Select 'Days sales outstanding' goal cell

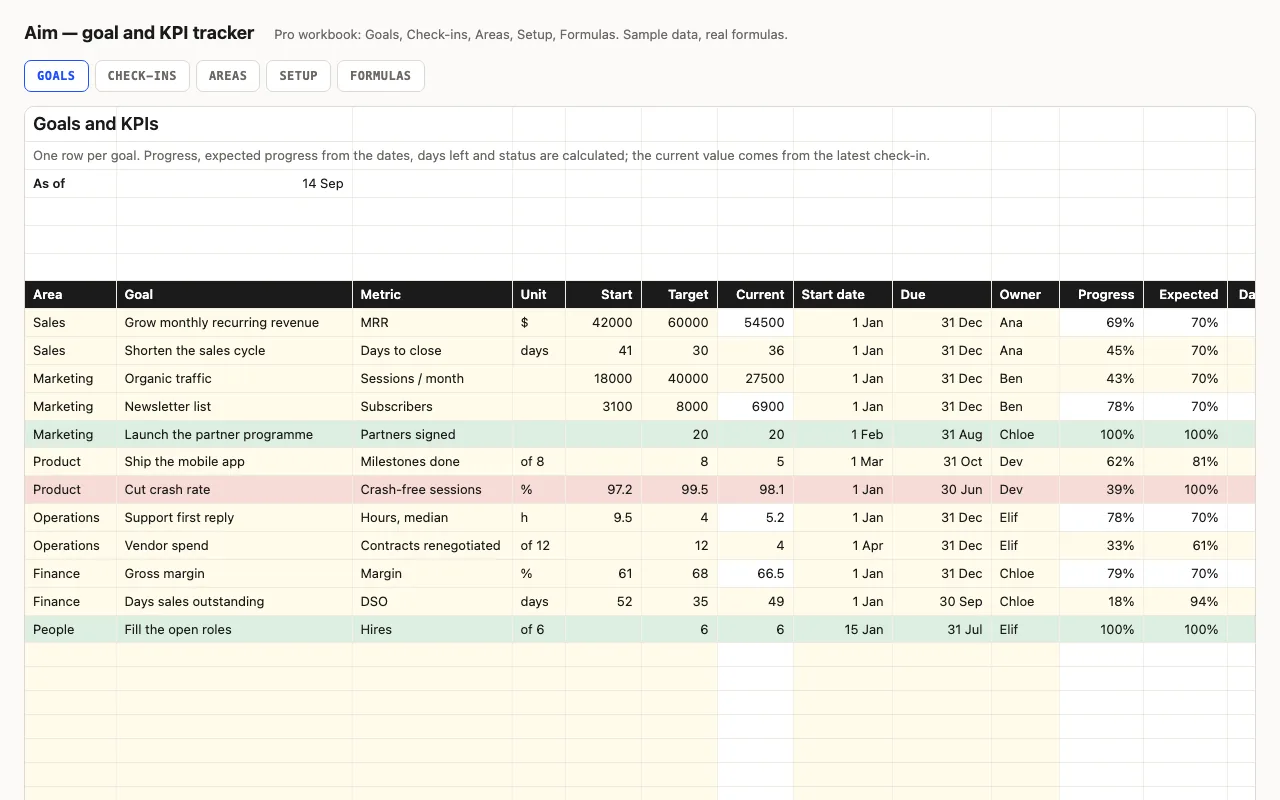(x=235, y=602)
